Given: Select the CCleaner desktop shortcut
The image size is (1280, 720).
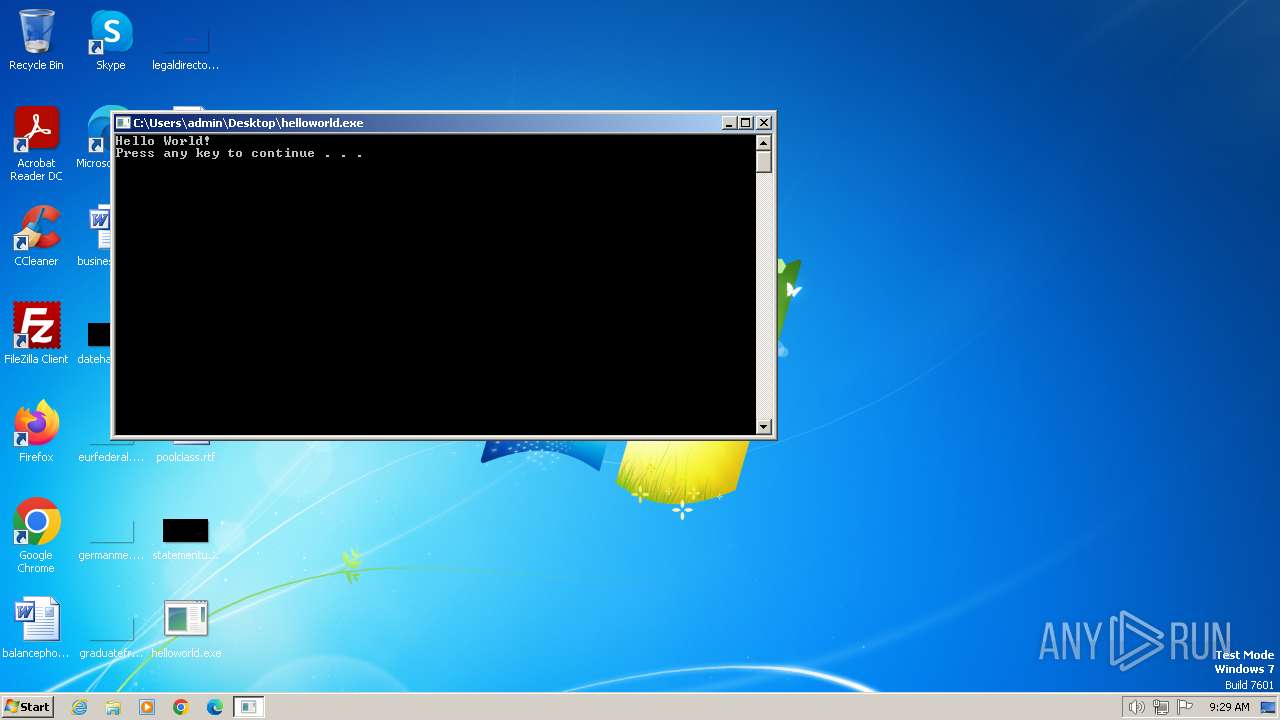Looking at the screenshot, I should tap(36, 236).
